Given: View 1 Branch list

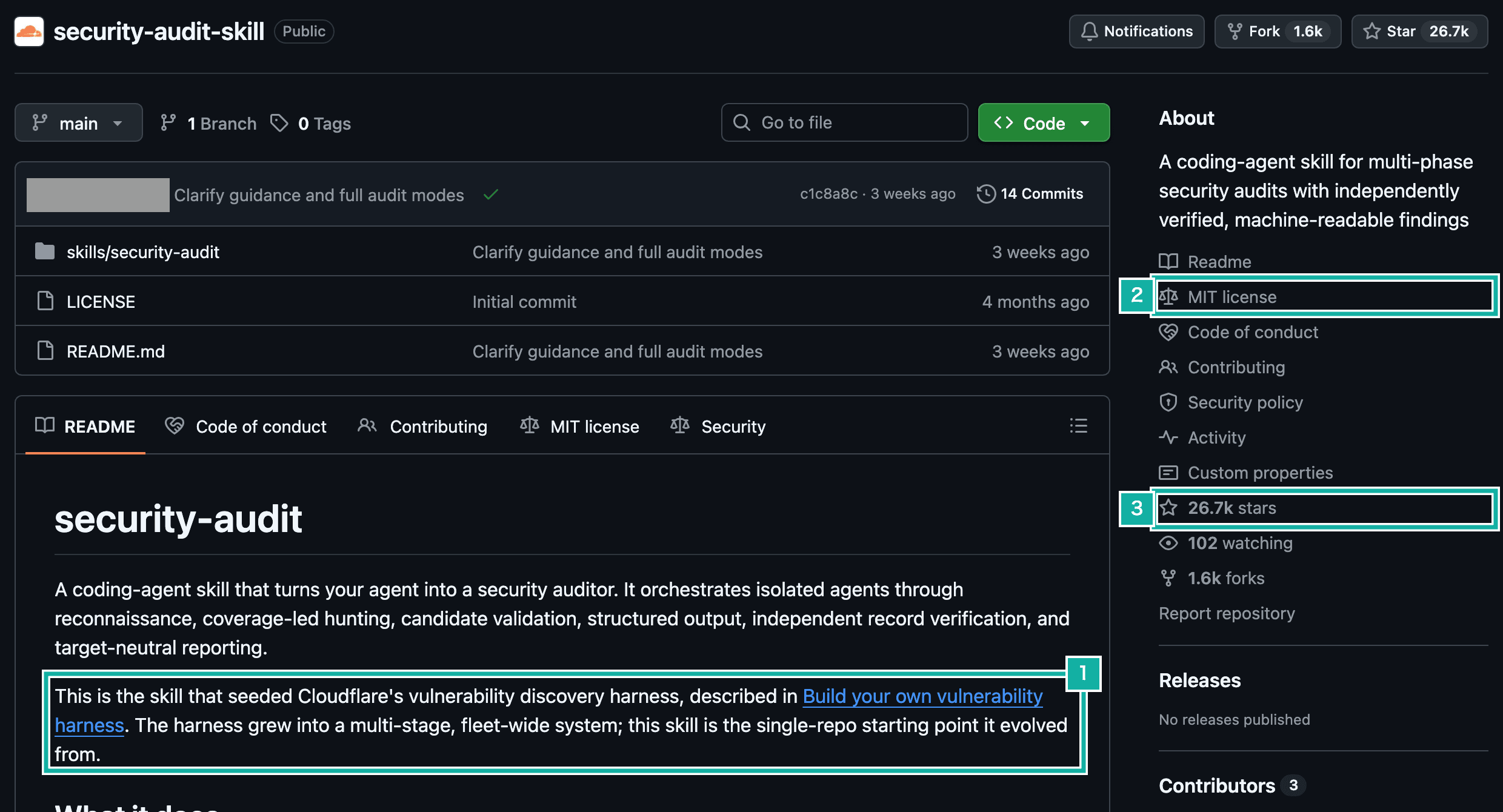Looking at the screenshot, I should point(208,124).
